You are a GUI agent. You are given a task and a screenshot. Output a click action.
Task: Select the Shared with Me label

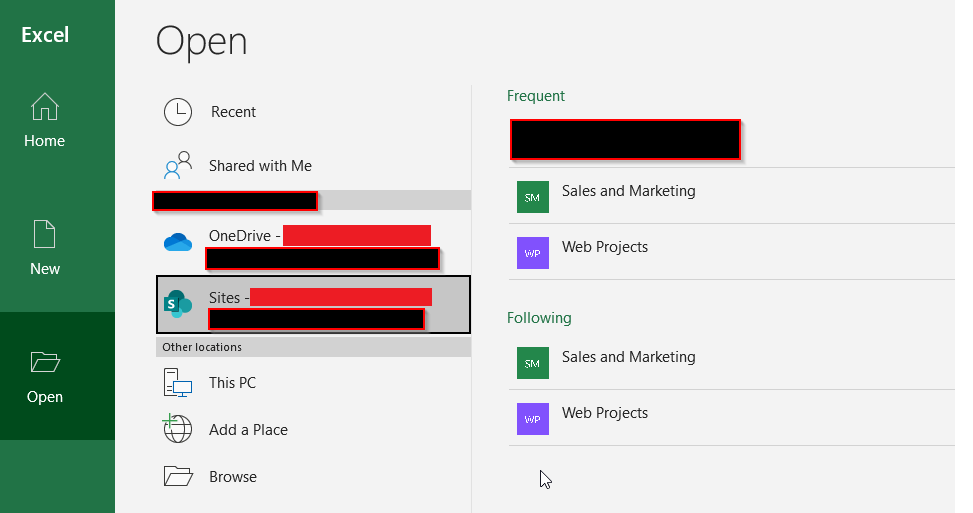[260, 166]
